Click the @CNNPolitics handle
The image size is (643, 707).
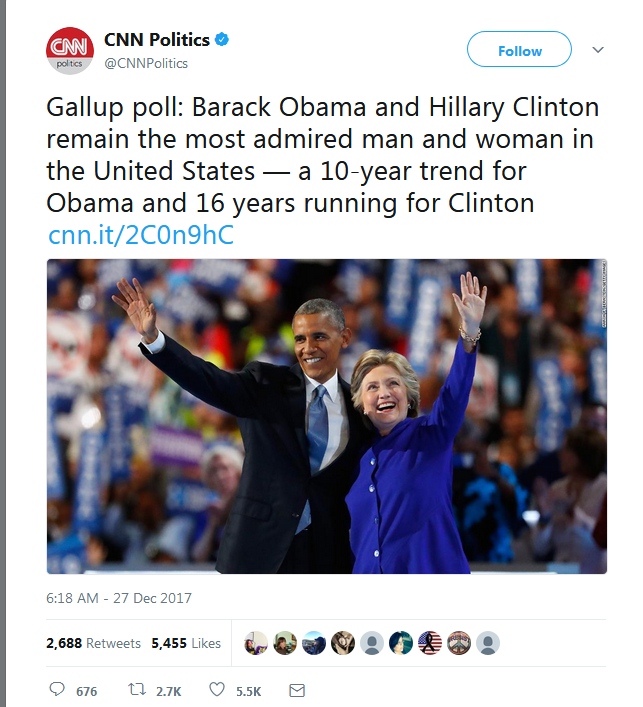(146, 63)
